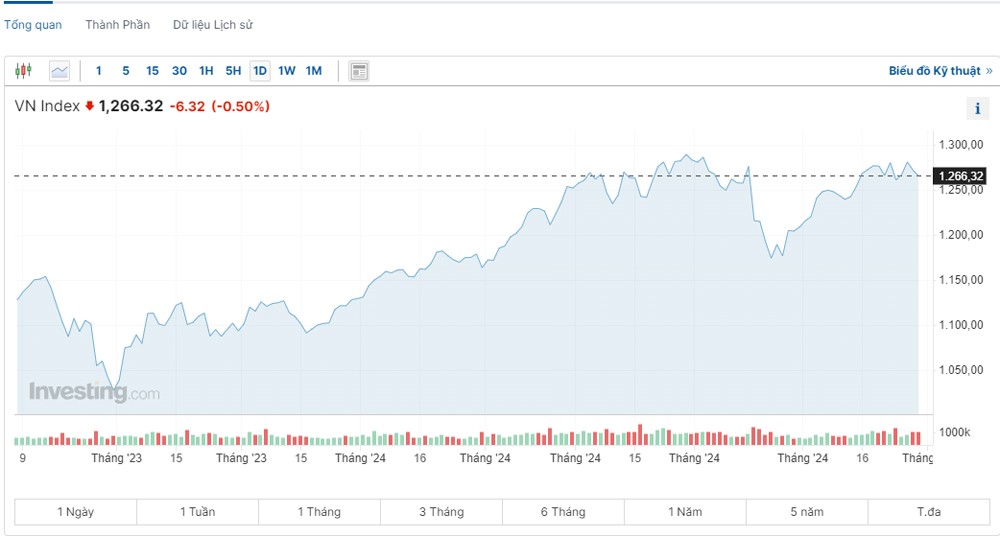Select the 1H interval
The image size is (1000, 536).
tap(206, 71)
